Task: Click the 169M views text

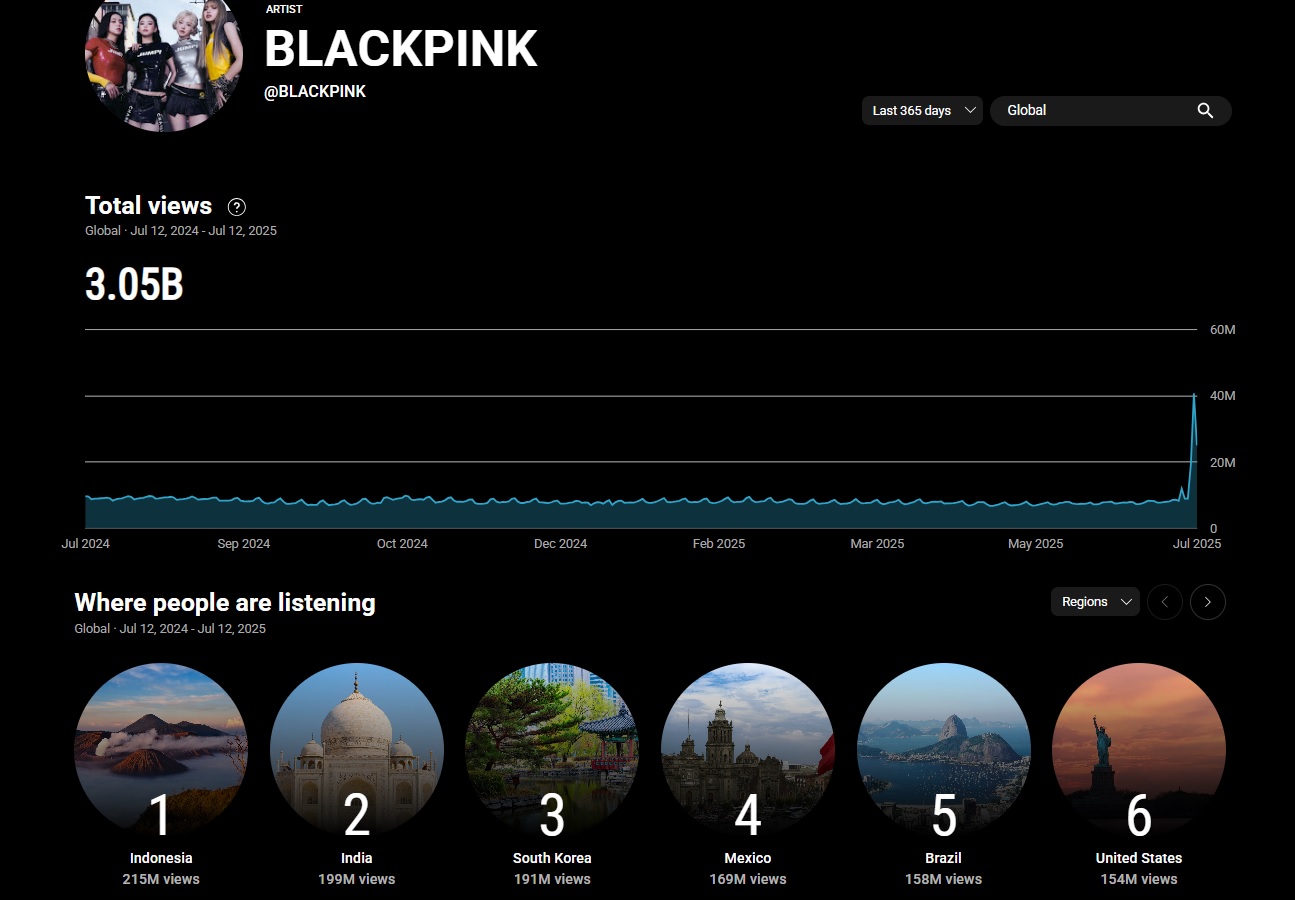Action: click(x=748, y=879)
